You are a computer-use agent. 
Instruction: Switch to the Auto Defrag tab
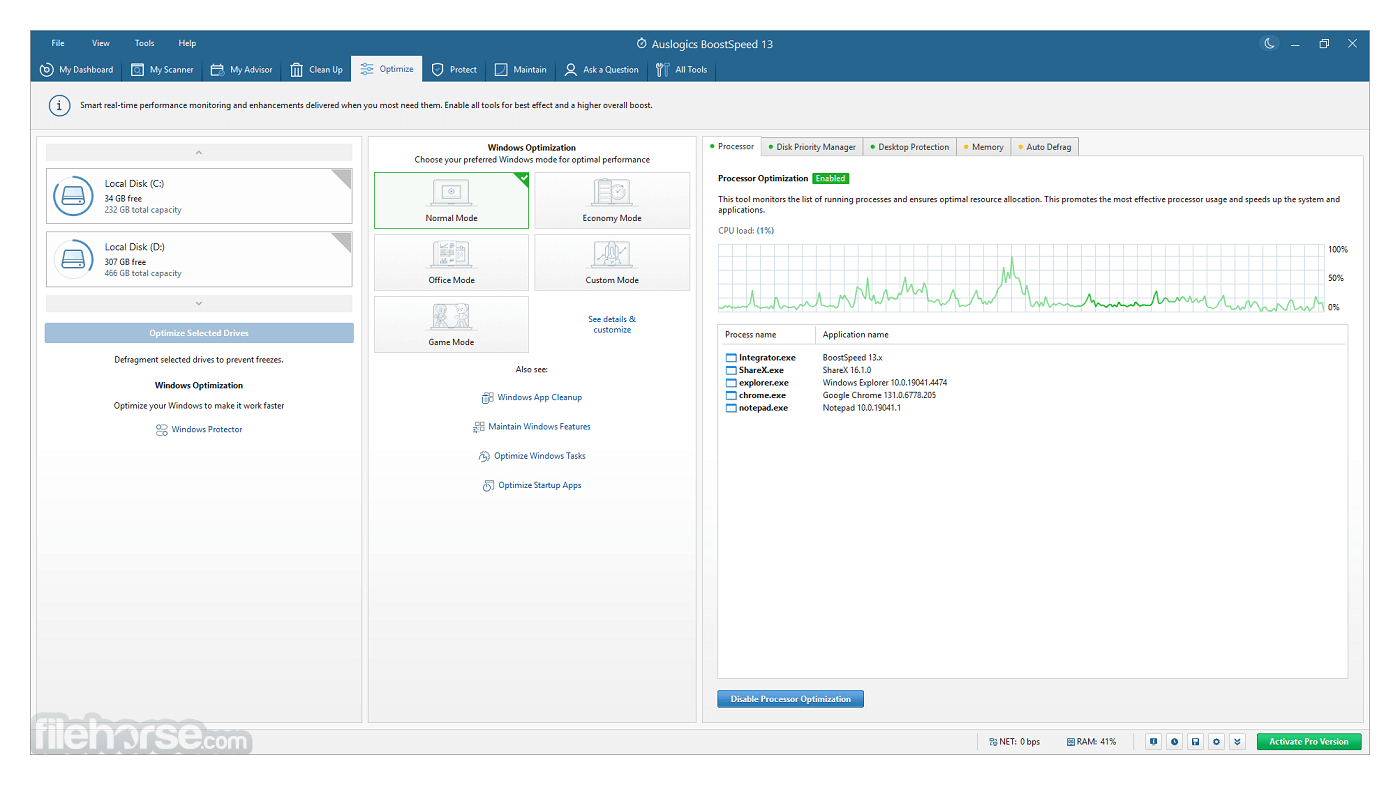[1045, 147]
